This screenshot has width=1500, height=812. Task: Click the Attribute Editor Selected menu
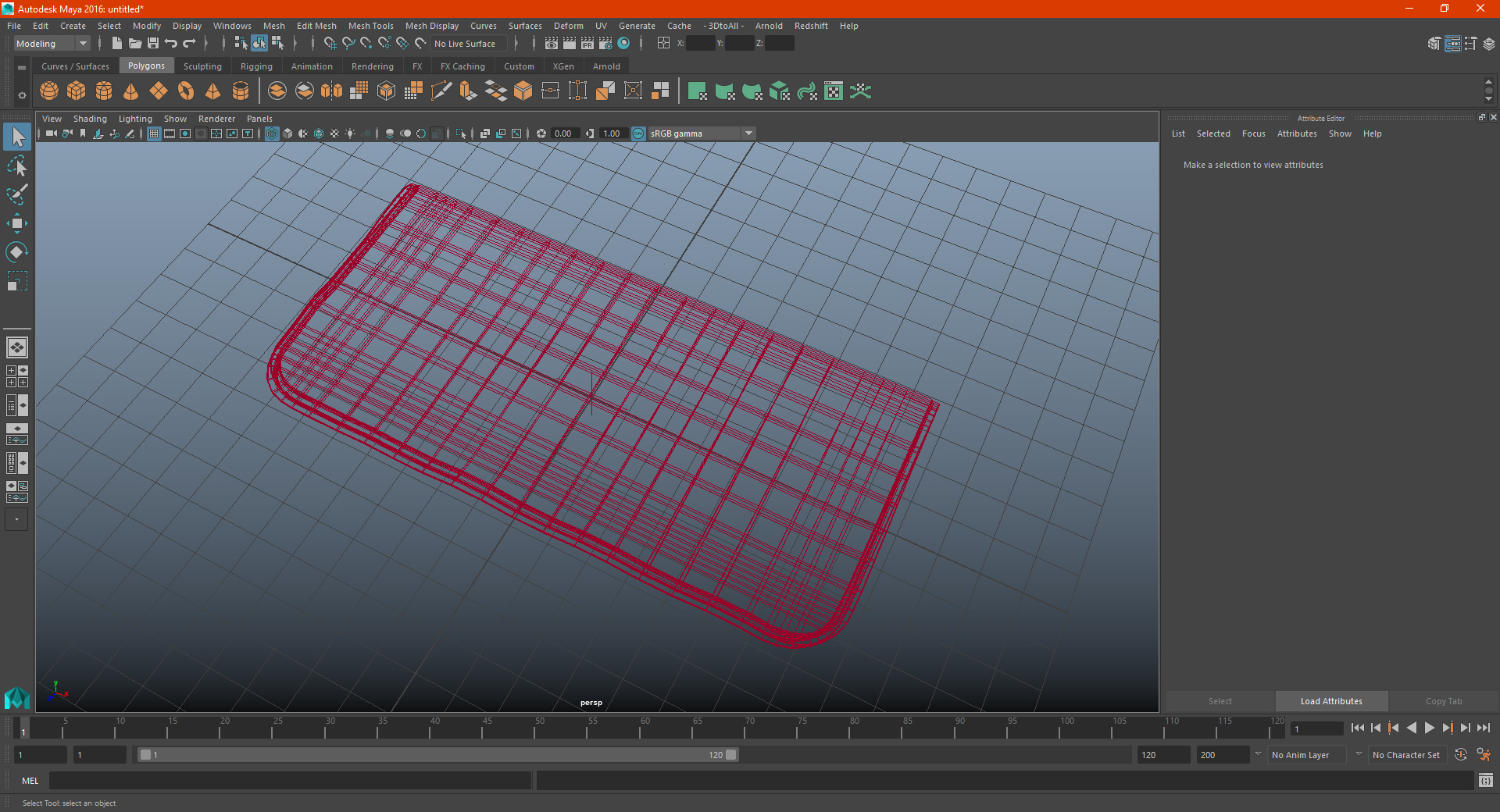[1213, 134]
